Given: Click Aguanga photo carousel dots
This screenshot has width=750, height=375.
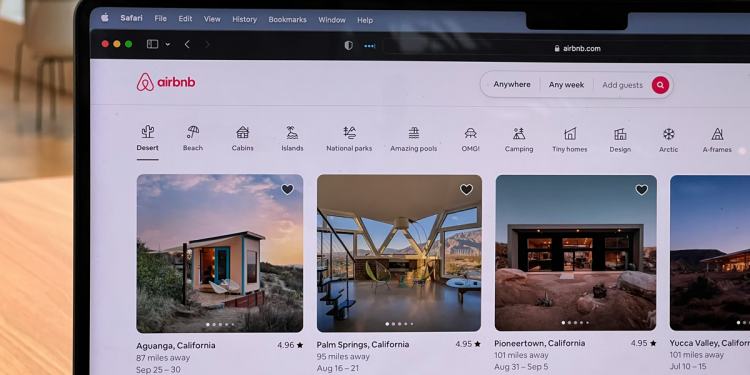Looking at the screenshot, I should [x=220, y=325].
